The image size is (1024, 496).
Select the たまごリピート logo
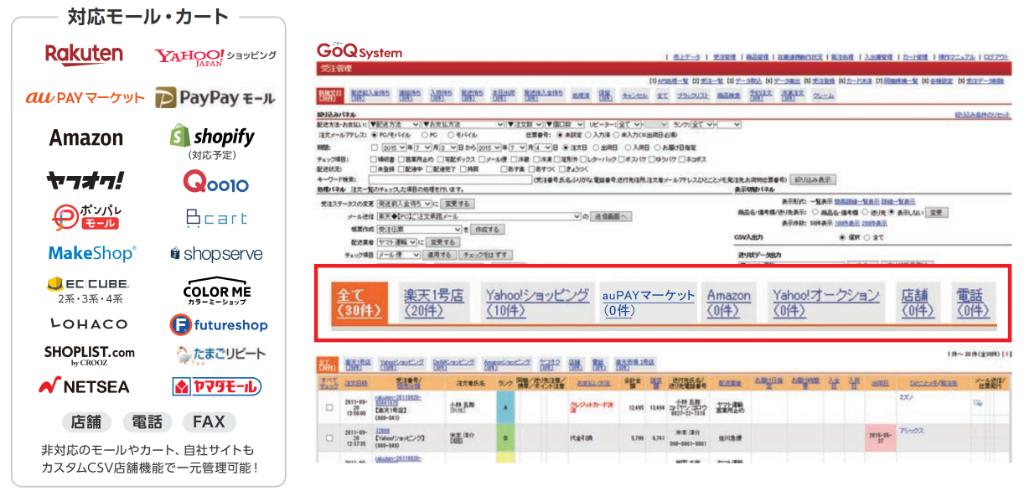221,354
